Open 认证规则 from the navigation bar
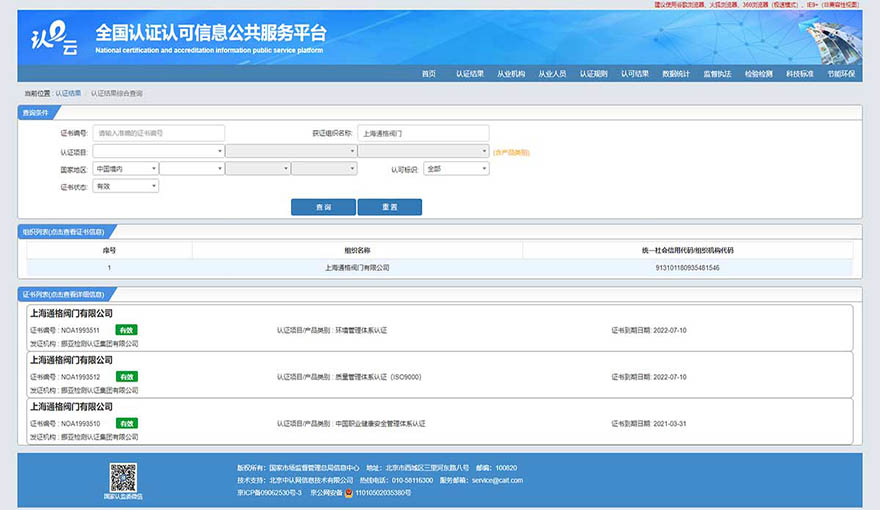 pyautogui.click(x=594, y=74)
